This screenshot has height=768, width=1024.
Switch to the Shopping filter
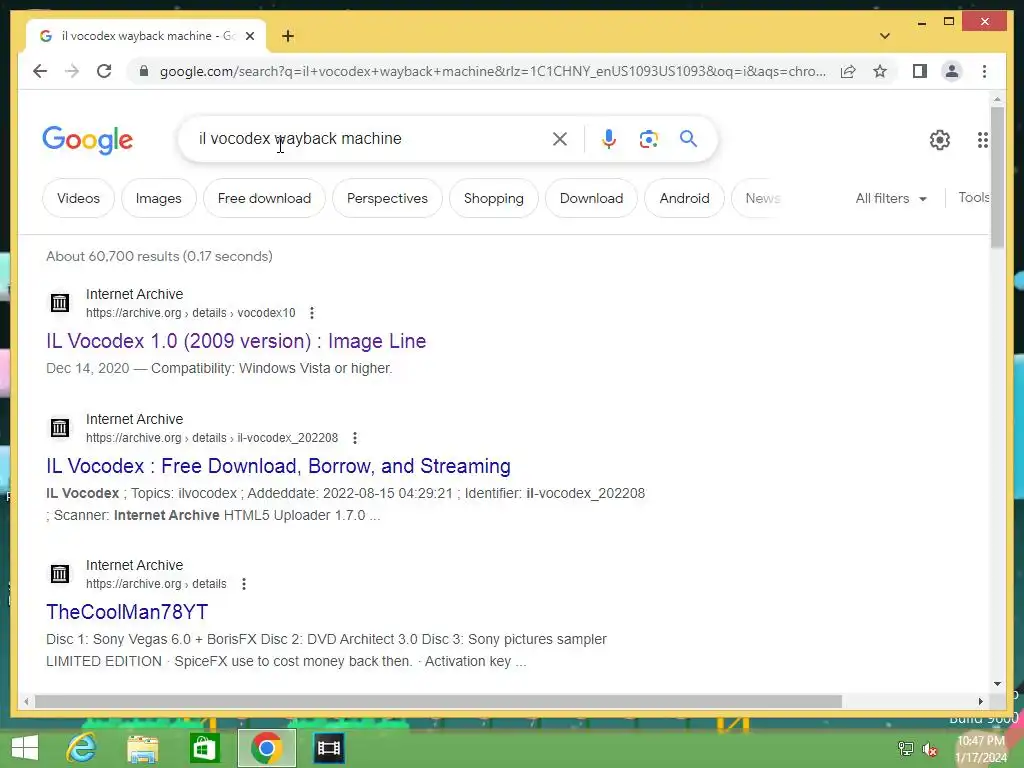(x=494, y=199)
